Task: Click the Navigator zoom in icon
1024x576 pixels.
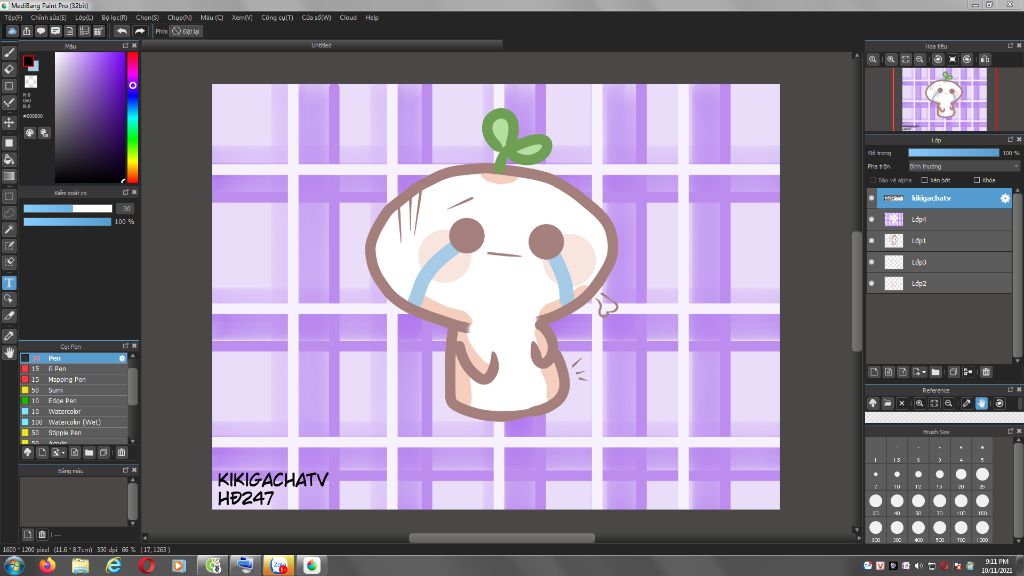Action: 891,59
